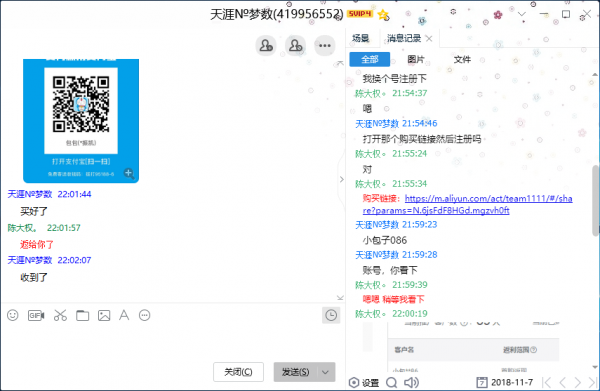Click chat title 天涯№梦数(419956552)
Viewport: 600px width, 391px height.
pos(277,14)
